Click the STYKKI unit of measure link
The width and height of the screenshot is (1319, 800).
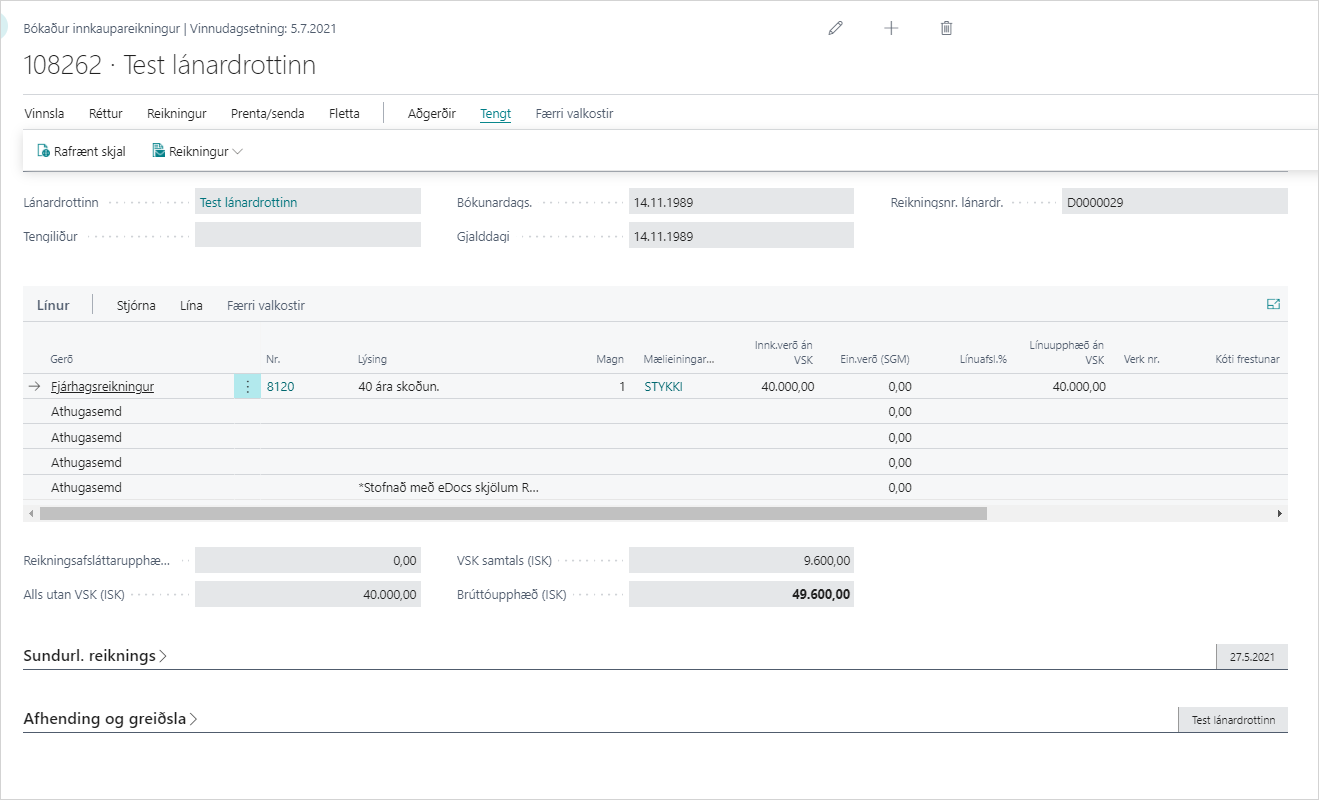click(664, 386)
